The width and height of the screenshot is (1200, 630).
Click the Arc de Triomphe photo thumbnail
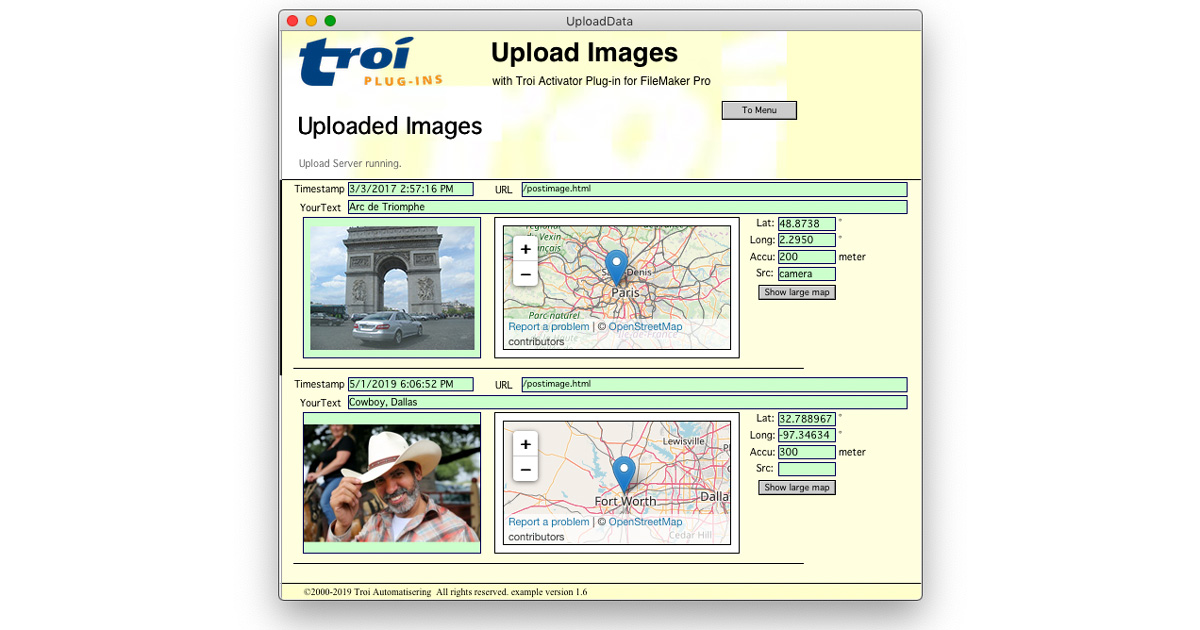click(x=391, y=287)
